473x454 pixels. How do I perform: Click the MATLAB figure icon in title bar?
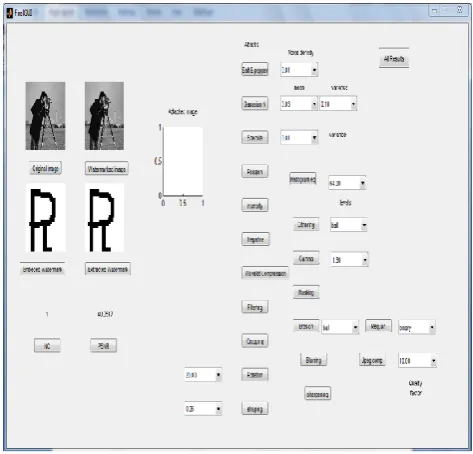pyautogui.click(x=9, y=13)
